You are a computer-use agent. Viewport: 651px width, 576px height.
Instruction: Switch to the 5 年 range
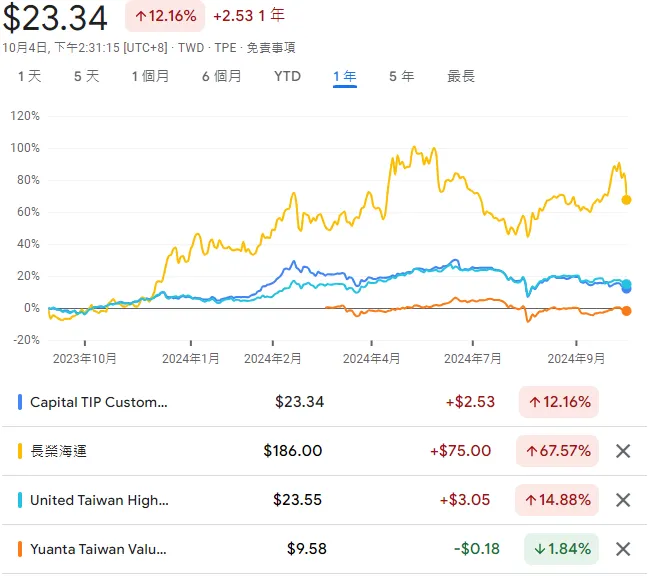click(401, 76)
